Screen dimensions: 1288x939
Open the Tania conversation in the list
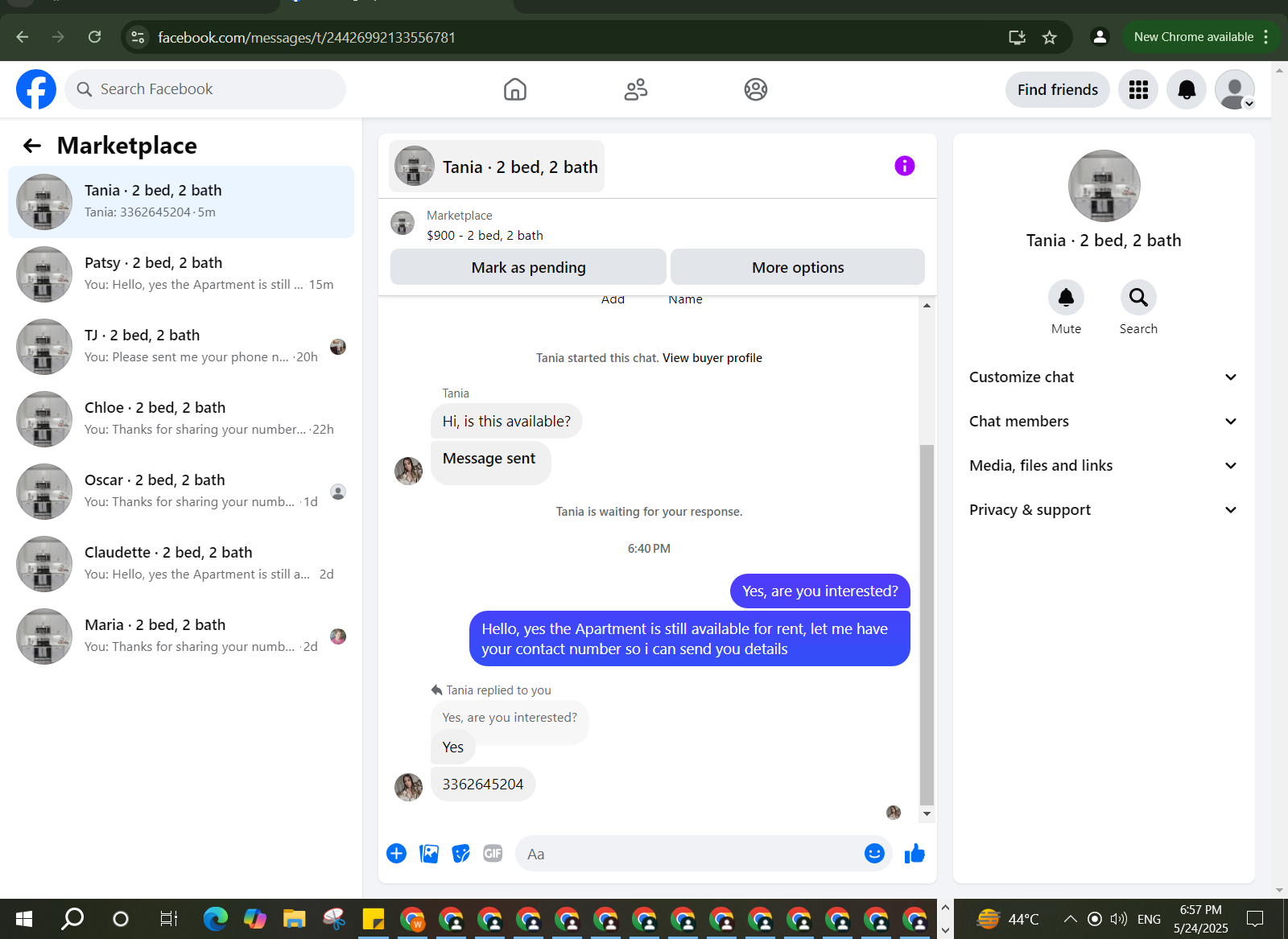[181, 202]
